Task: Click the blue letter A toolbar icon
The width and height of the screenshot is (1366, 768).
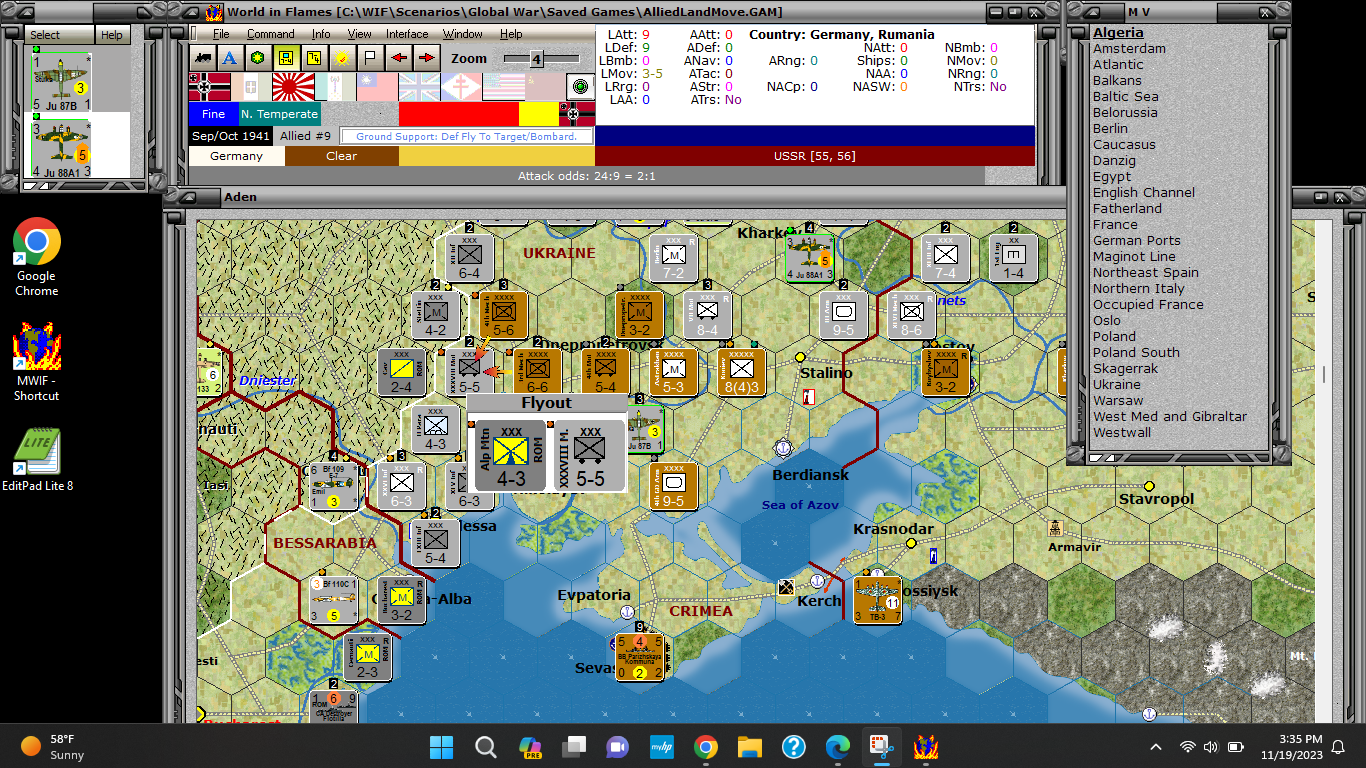Action: (x=230, y=58)
